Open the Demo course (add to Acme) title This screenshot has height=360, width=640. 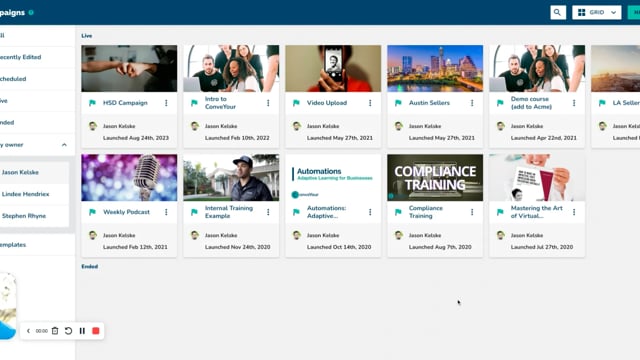pyautogui.click(x=531, y=103)
